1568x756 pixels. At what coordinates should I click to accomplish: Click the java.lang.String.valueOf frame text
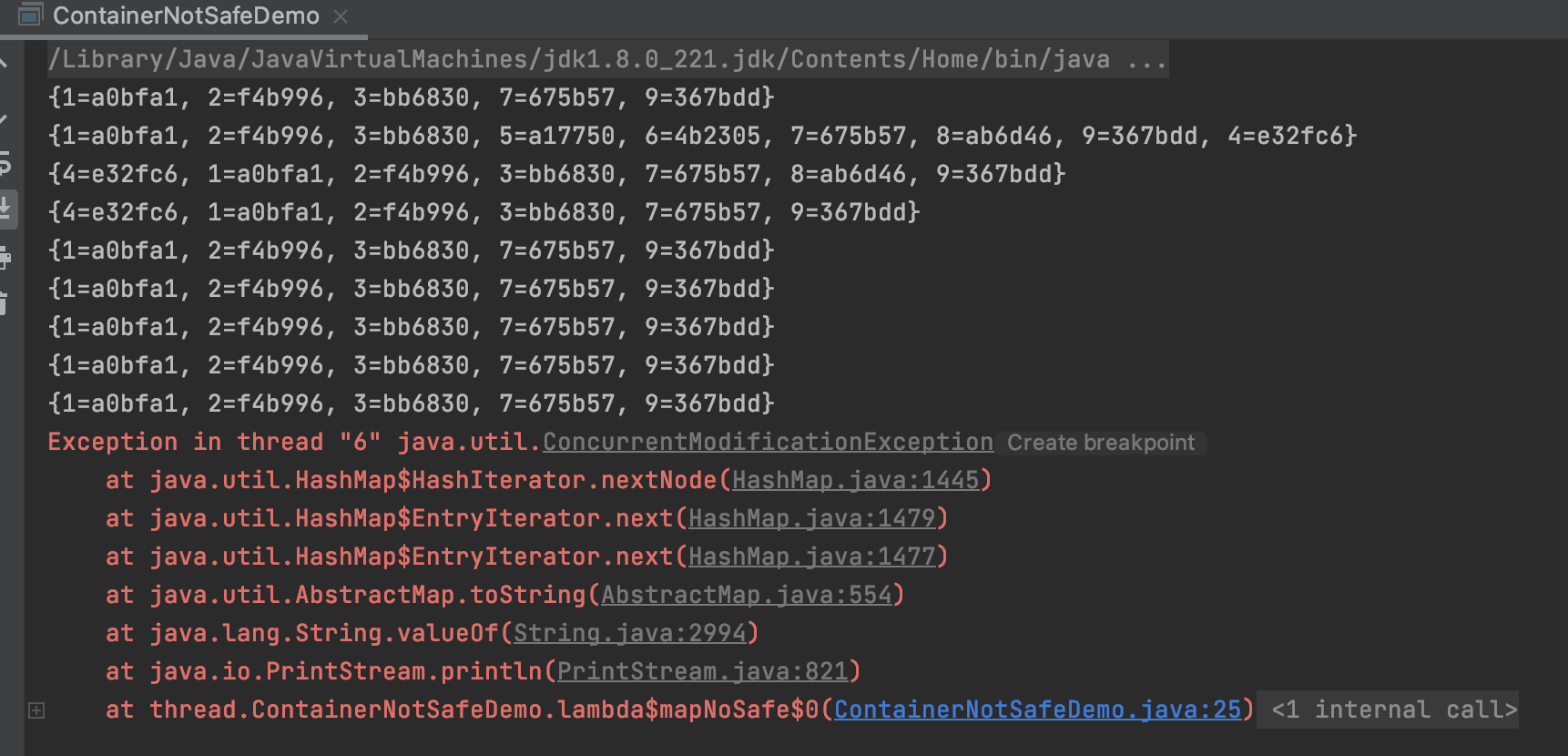click(324, 633)
